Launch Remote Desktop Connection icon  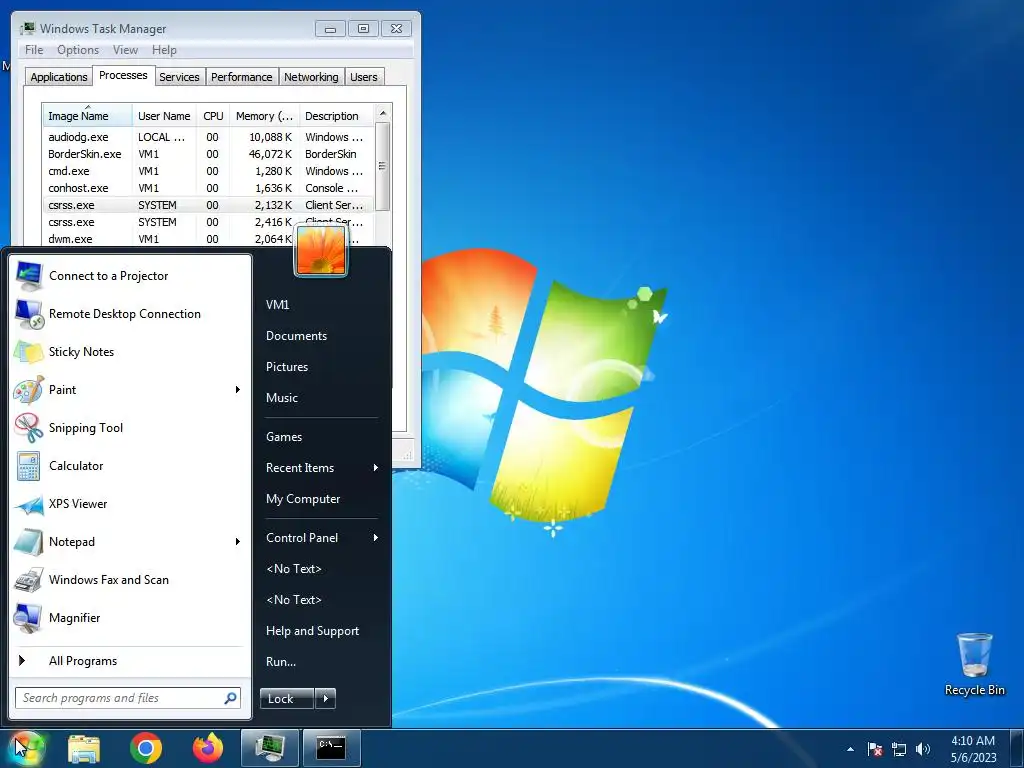click(x=29, y=313)
